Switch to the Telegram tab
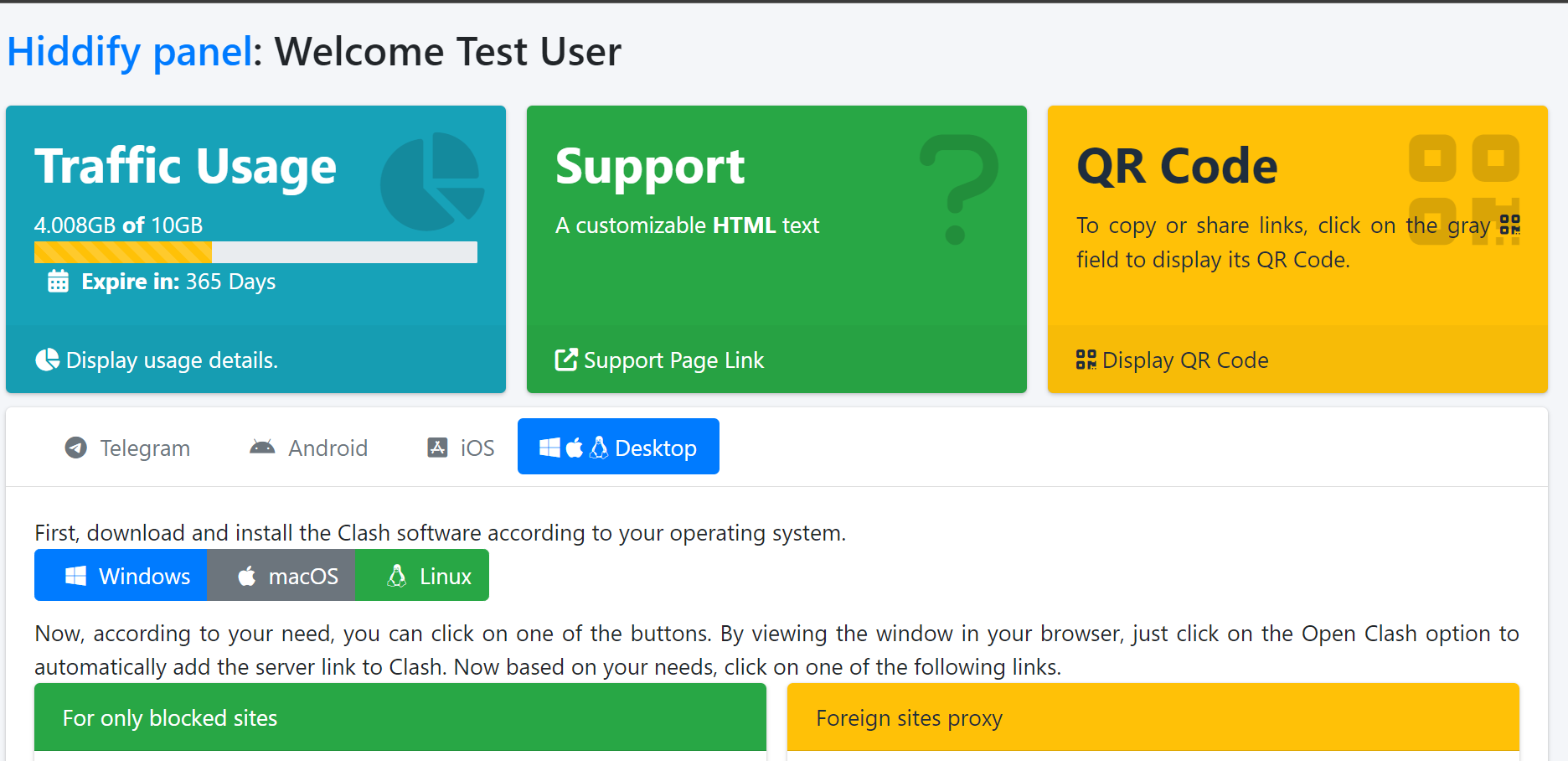Viewport: 1568px width, 761px height. point(127,448)
